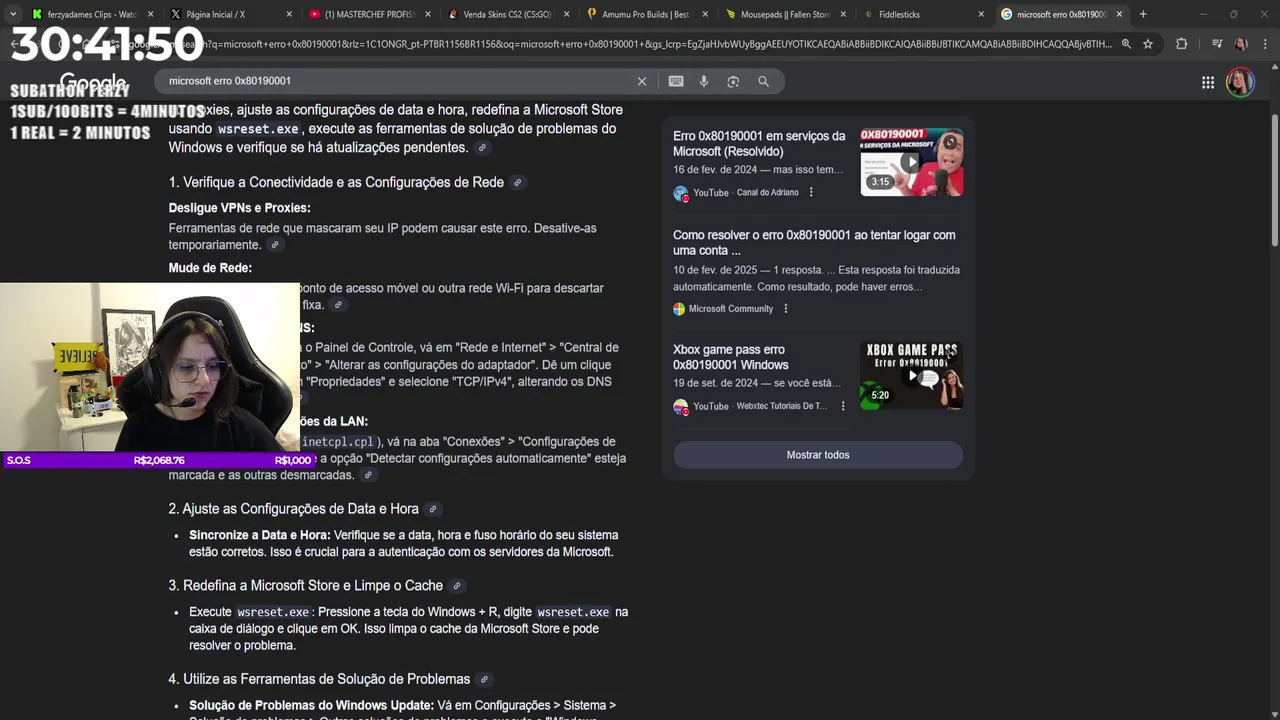Play the 3:15 Erro 0x80190001 video thumbnail

(x=911, y=162)
